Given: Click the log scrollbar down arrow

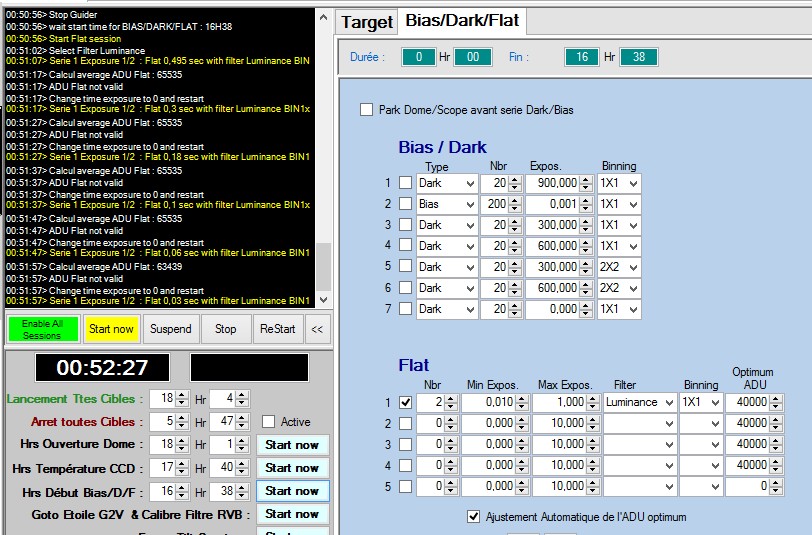Looking at the screenshot, I should pyautogui.click(x=324, y=299).
